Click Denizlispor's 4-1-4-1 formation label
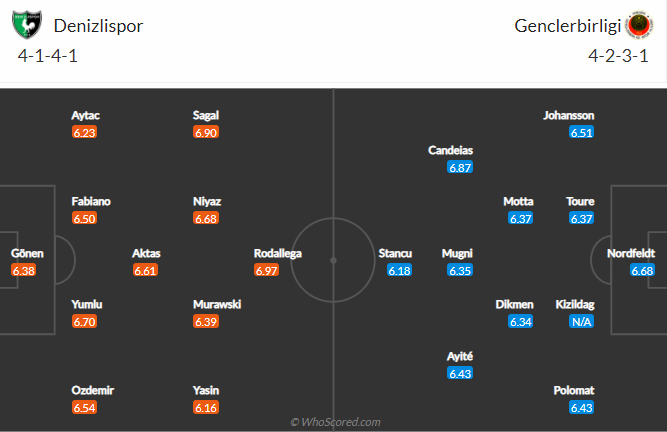The width and height of the screenshot is (667, 432). [x=48, y=56]
